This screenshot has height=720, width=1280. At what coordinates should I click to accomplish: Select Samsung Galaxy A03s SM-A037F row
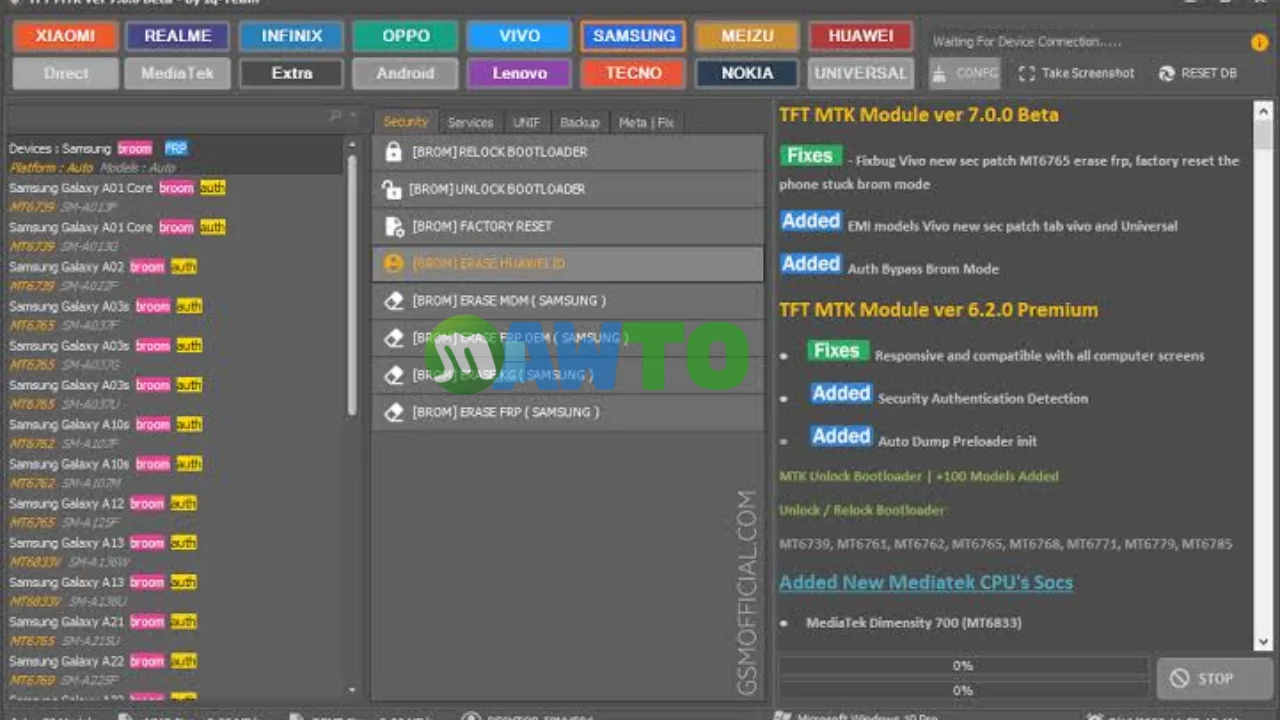tap(176, 316)
